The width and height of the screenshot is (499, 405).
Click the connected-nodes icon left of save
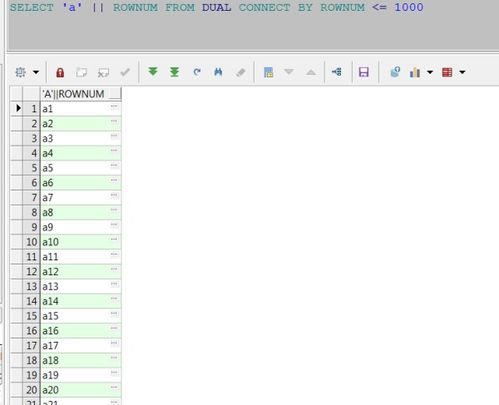click(x=337, y=72)
